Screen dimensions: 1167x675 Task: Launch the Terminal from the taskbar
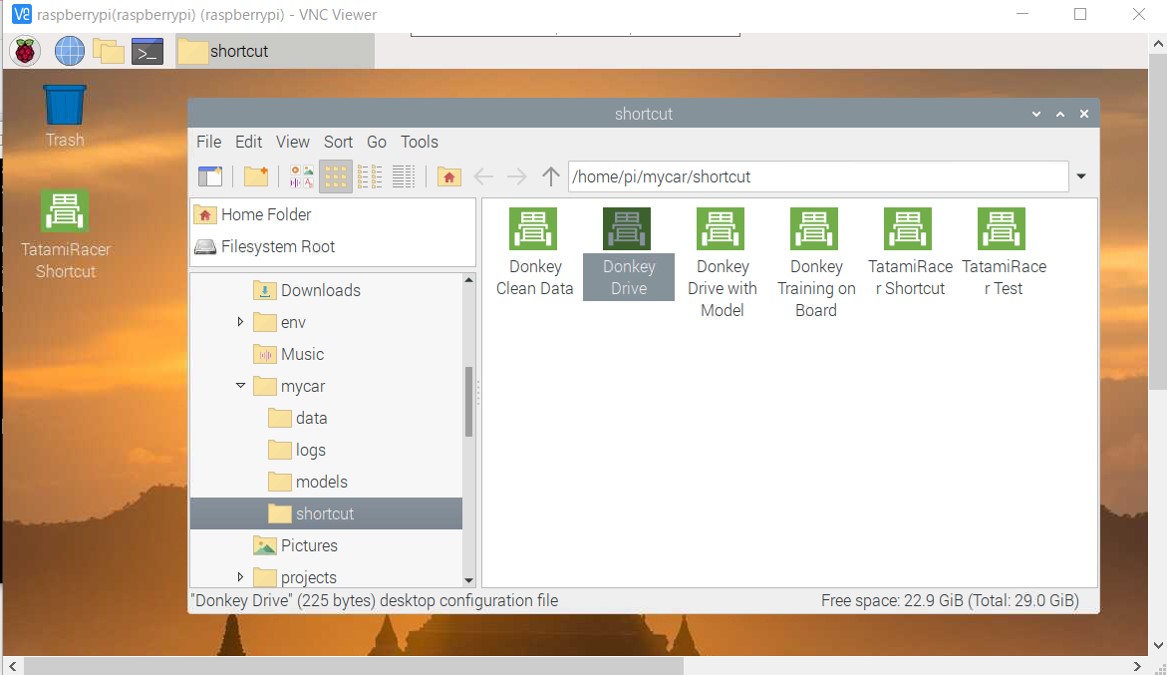pos(147,51)
